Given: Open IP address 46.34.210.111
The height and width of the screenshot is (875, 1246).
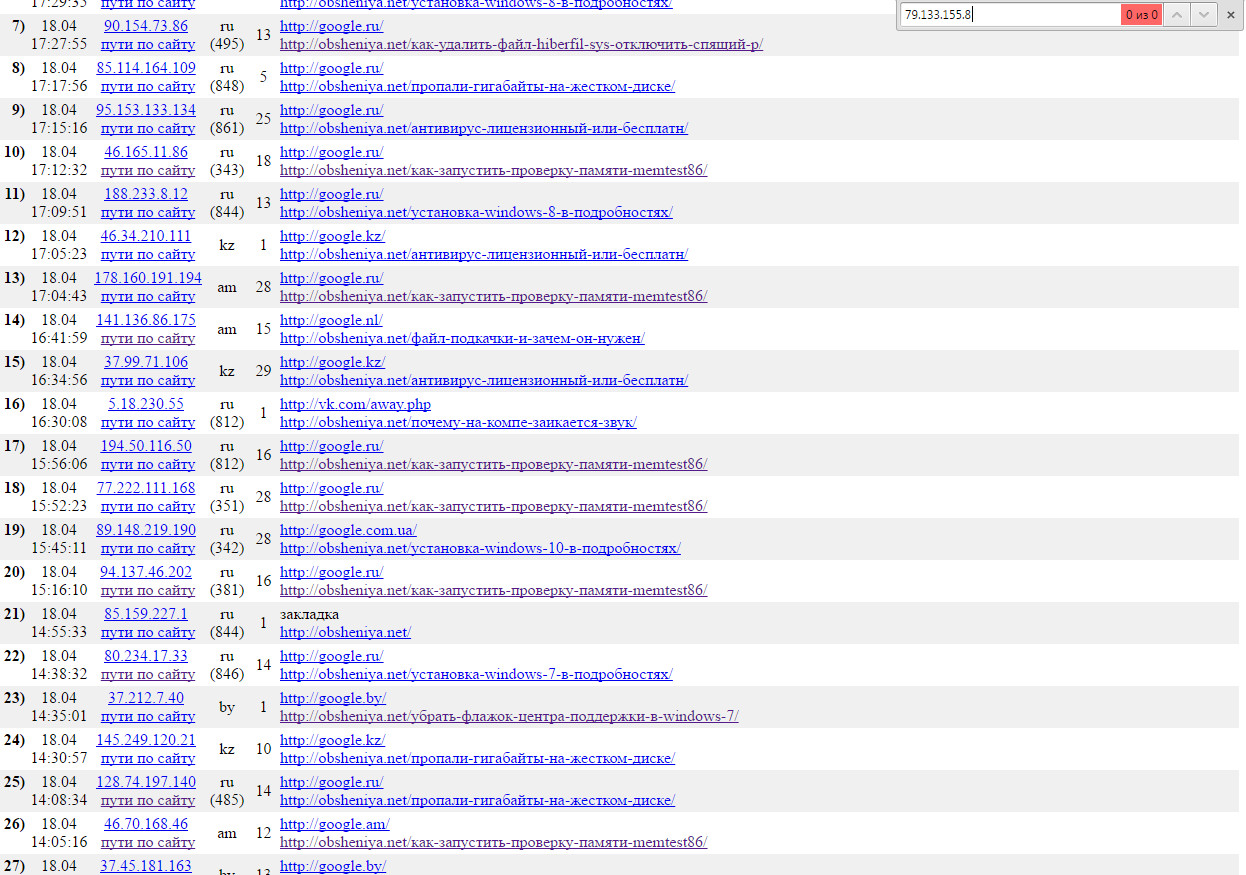Looking at the screenshot, I should point(146,236).
